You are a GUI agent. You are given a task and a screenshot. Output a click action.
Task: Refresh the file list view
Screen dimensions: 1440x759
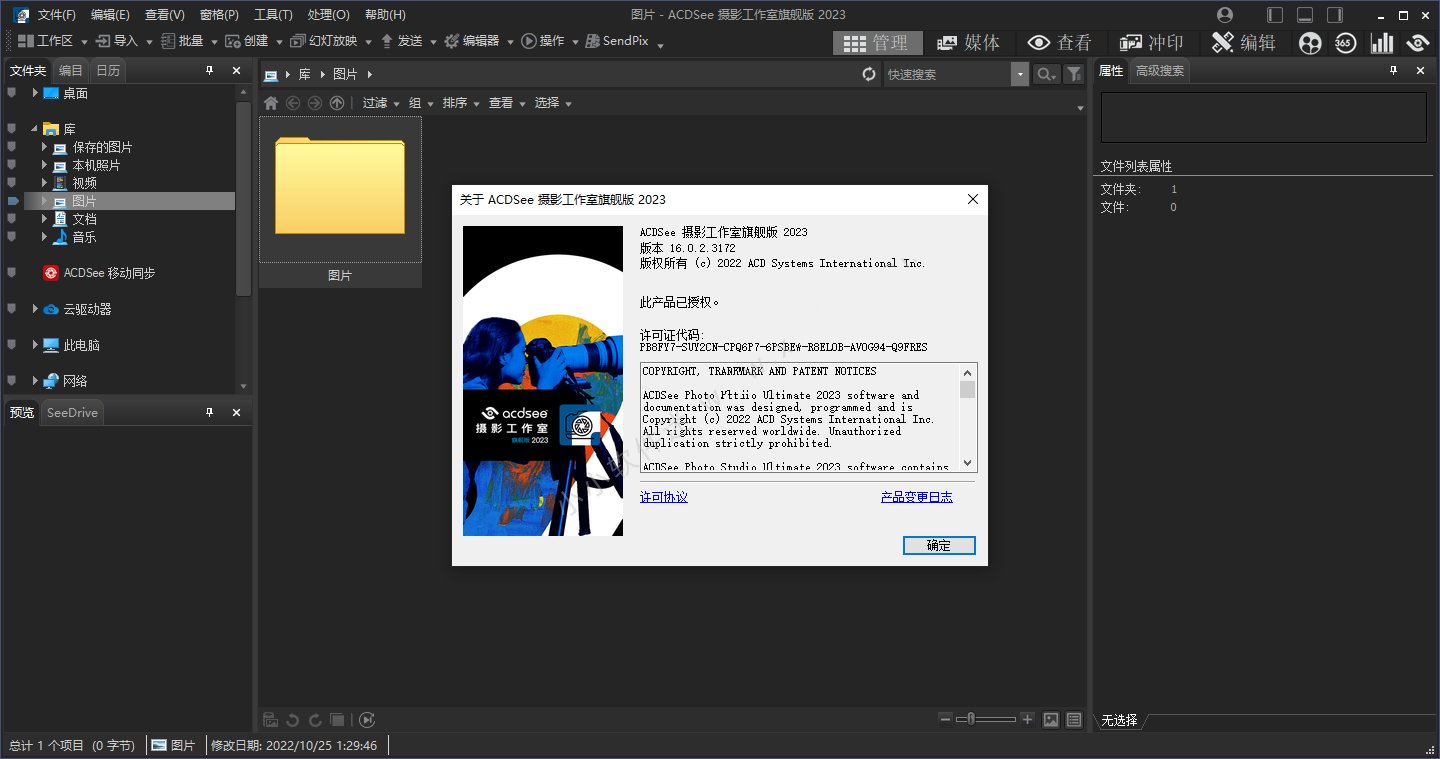coord(869,74)
